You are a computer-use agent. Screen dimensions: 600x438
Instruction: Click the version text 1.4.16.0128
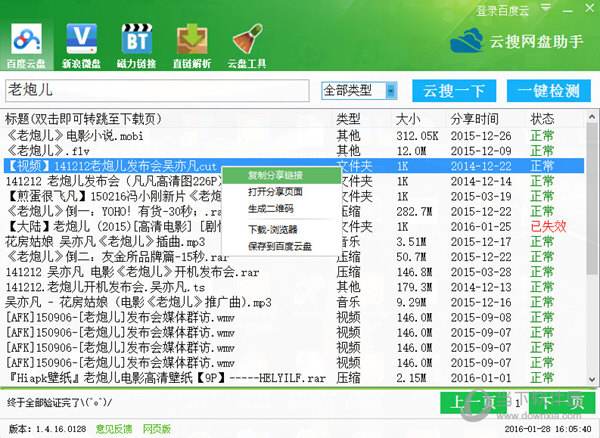pyautogui.click(x=61, y=429)
